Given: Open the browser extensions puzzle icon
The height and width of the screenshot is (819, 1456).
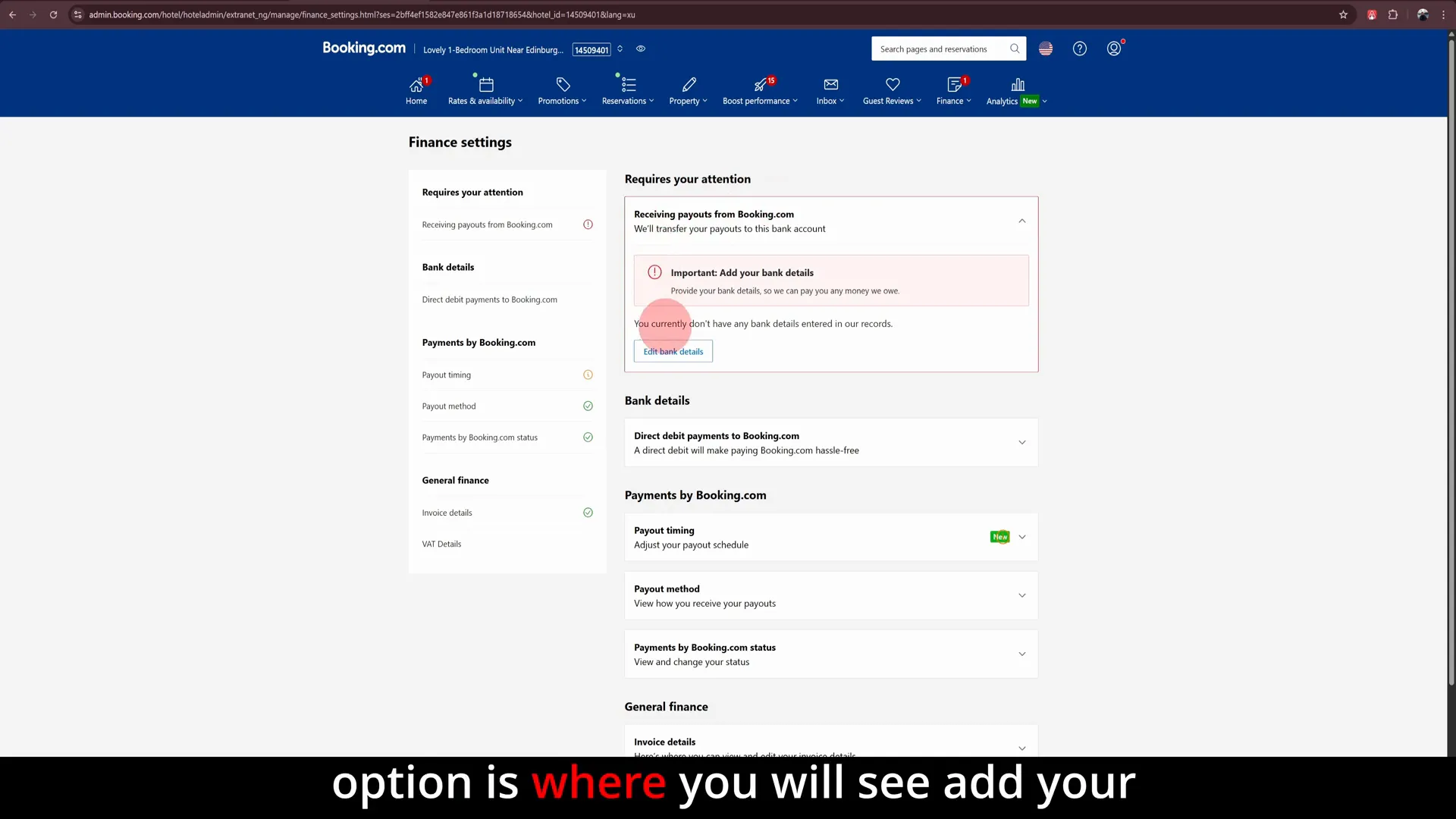Looking at the screenshot, I should coord(1393,14).
